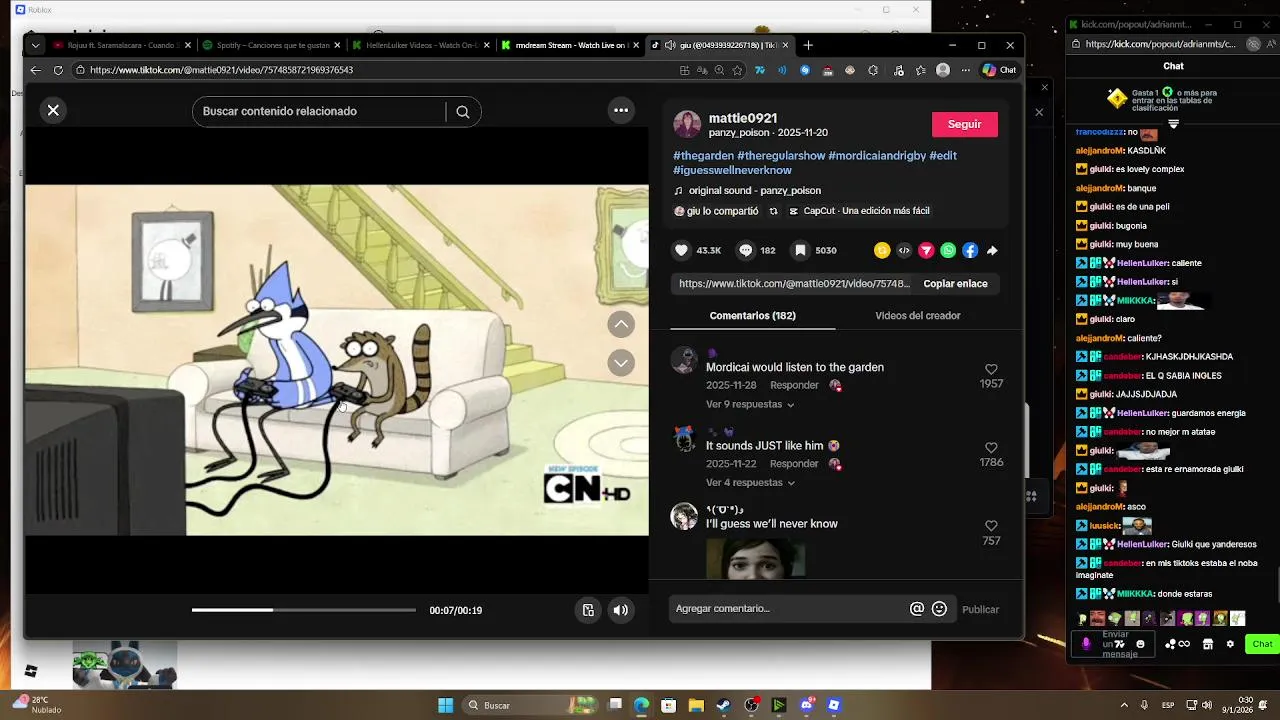The width and height of the screenshot is (1280, 720).
Task: Toggle the floating player mode icon
Action: pyautogui.click(x=588, y=610)
